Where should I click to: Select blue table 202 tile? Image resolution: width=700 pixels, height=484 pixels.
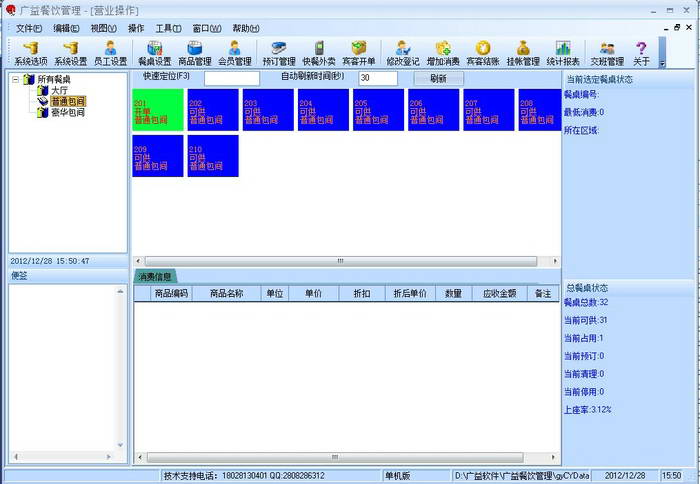(x=213, y=110)
